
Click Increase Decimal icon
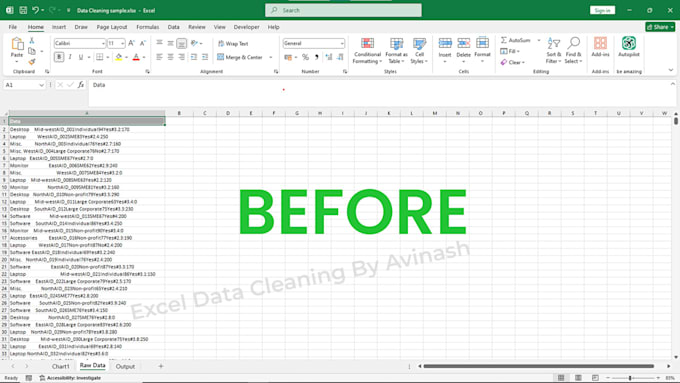pyautogui.click(x=329, y=57)
